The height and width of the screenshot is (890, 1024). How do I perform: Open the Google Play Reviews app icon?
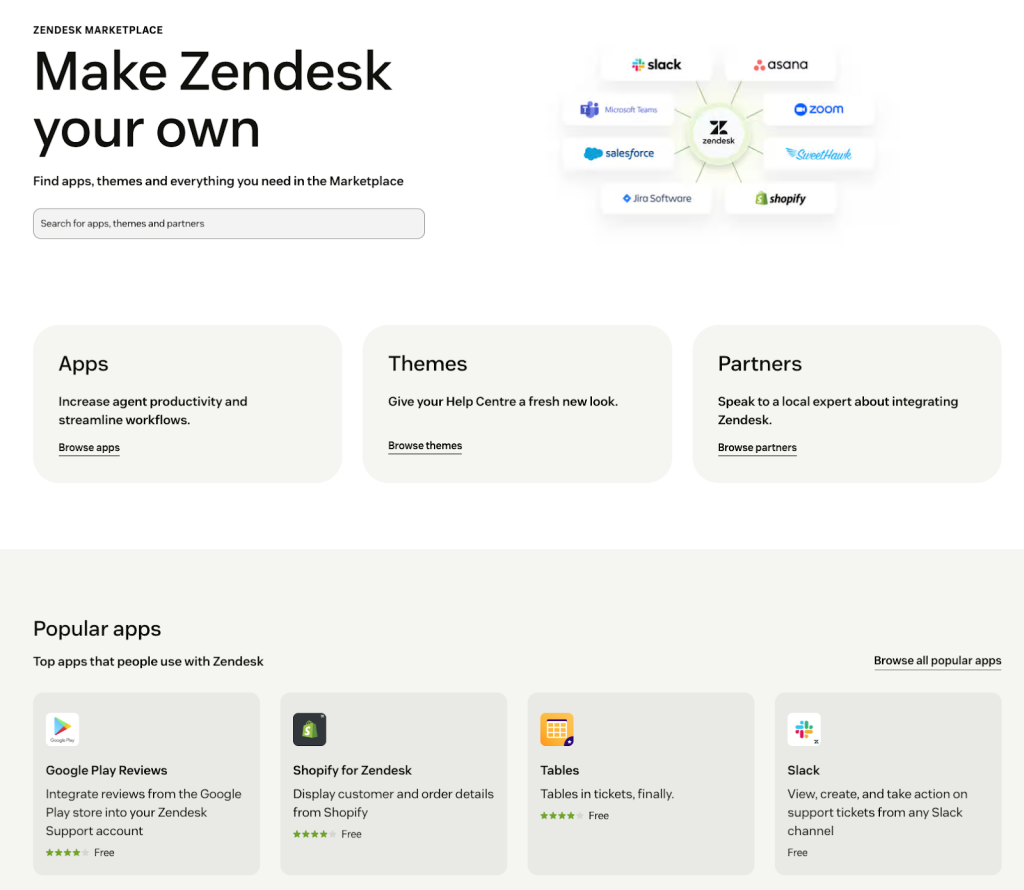62,729
